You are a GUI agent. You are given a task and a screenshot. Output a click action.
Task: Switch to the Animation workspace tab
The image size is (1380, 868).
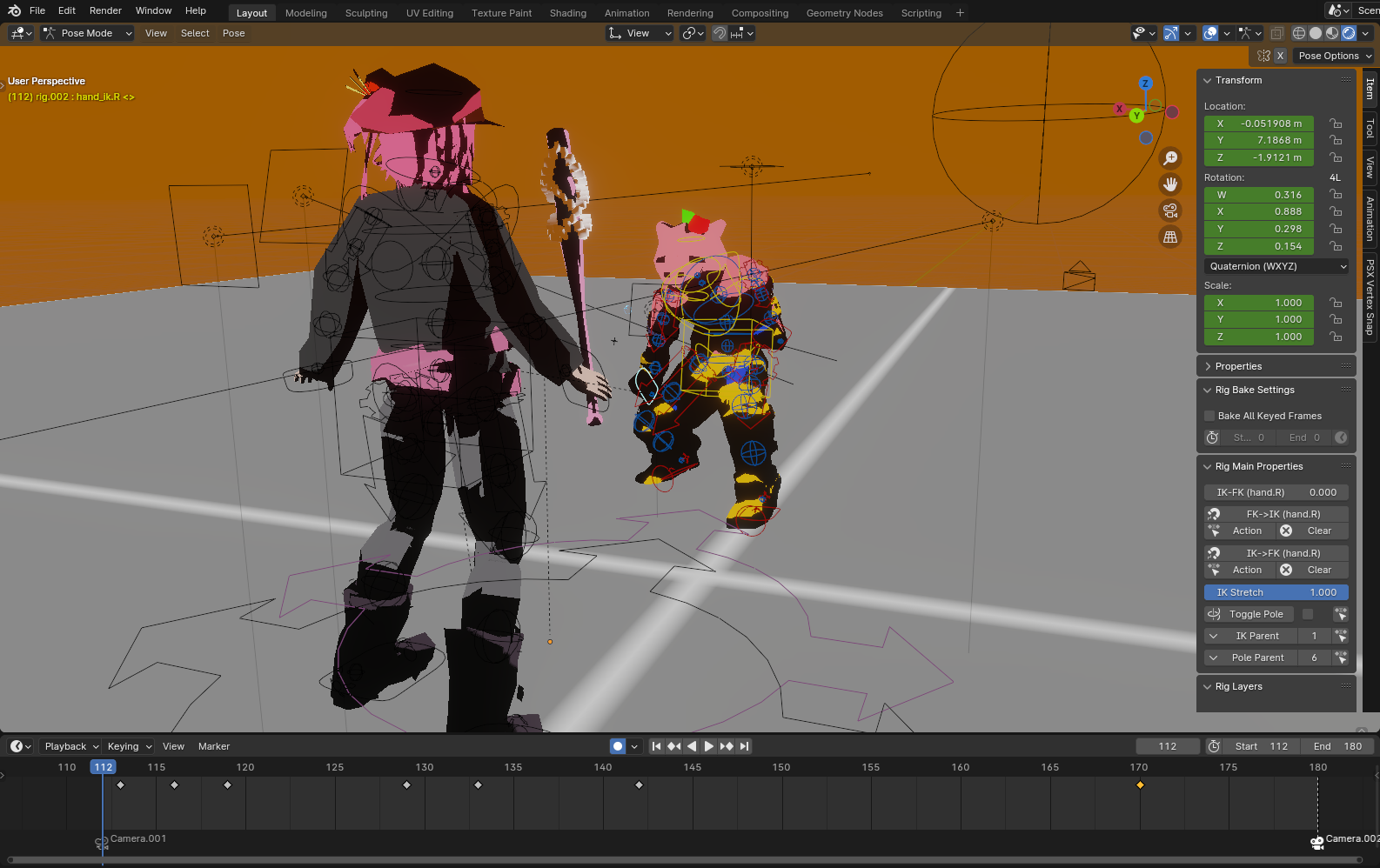(626, 13)
